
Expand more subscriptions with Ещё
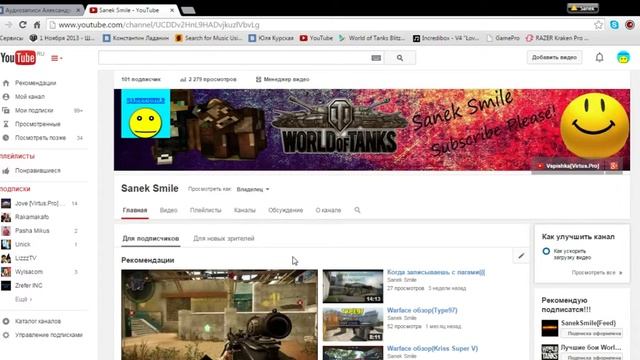(x=23, y=299)
